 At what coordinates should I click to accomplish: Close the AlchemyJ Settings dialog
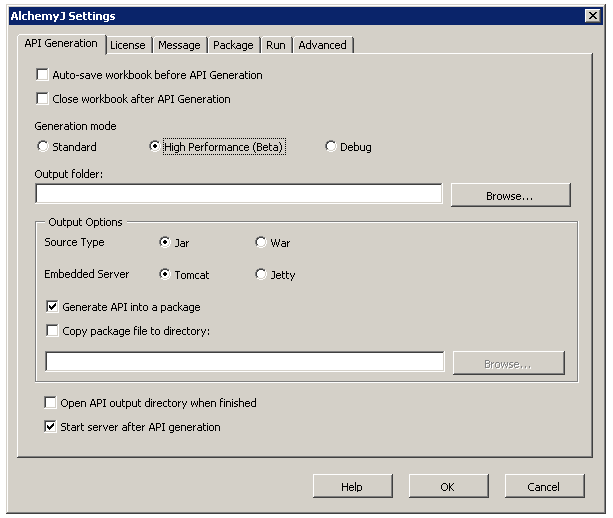coord(592,16)
